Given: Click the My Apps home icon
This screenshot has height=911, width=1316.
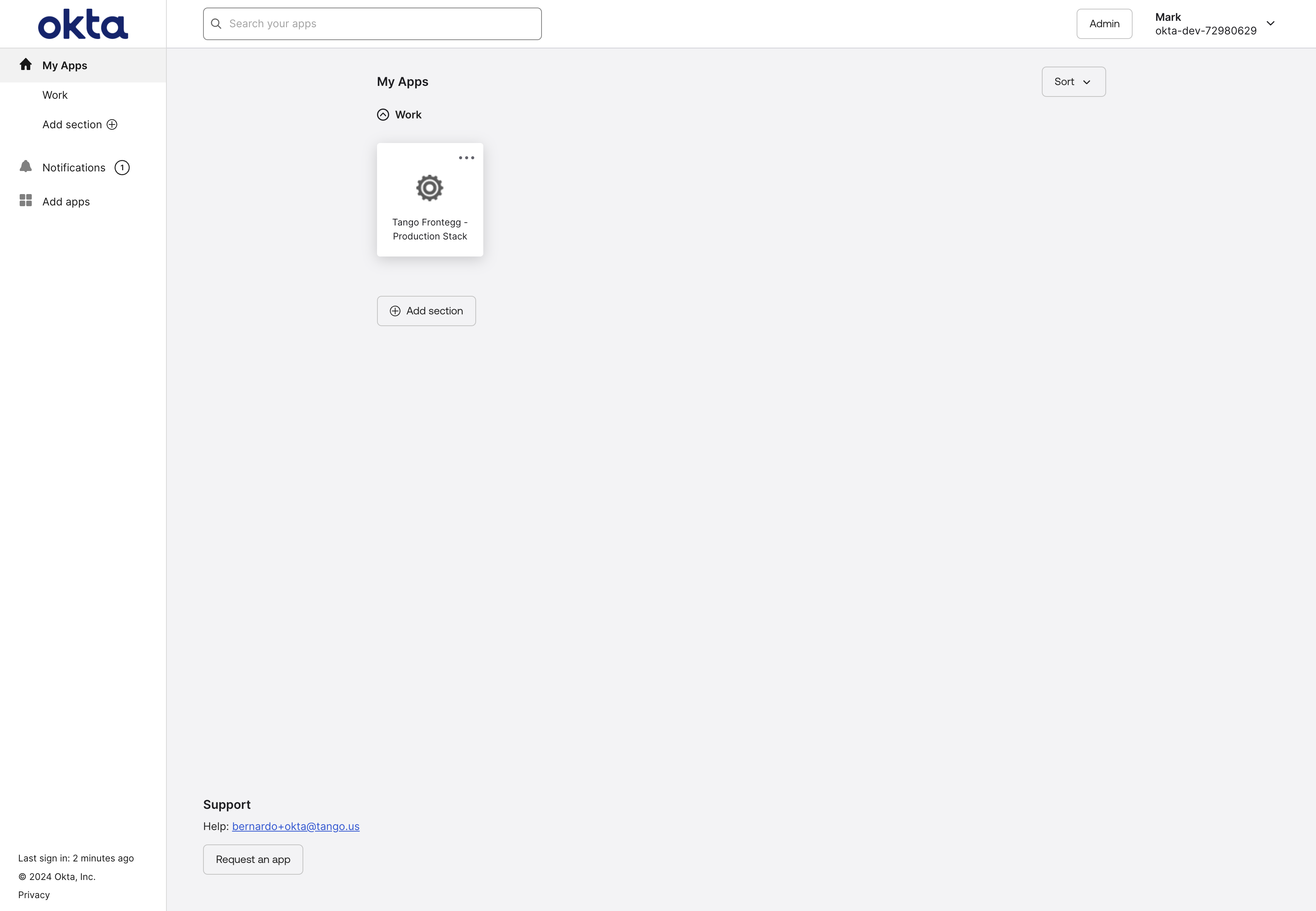Looking at the screenshot, I should point(26,64).
